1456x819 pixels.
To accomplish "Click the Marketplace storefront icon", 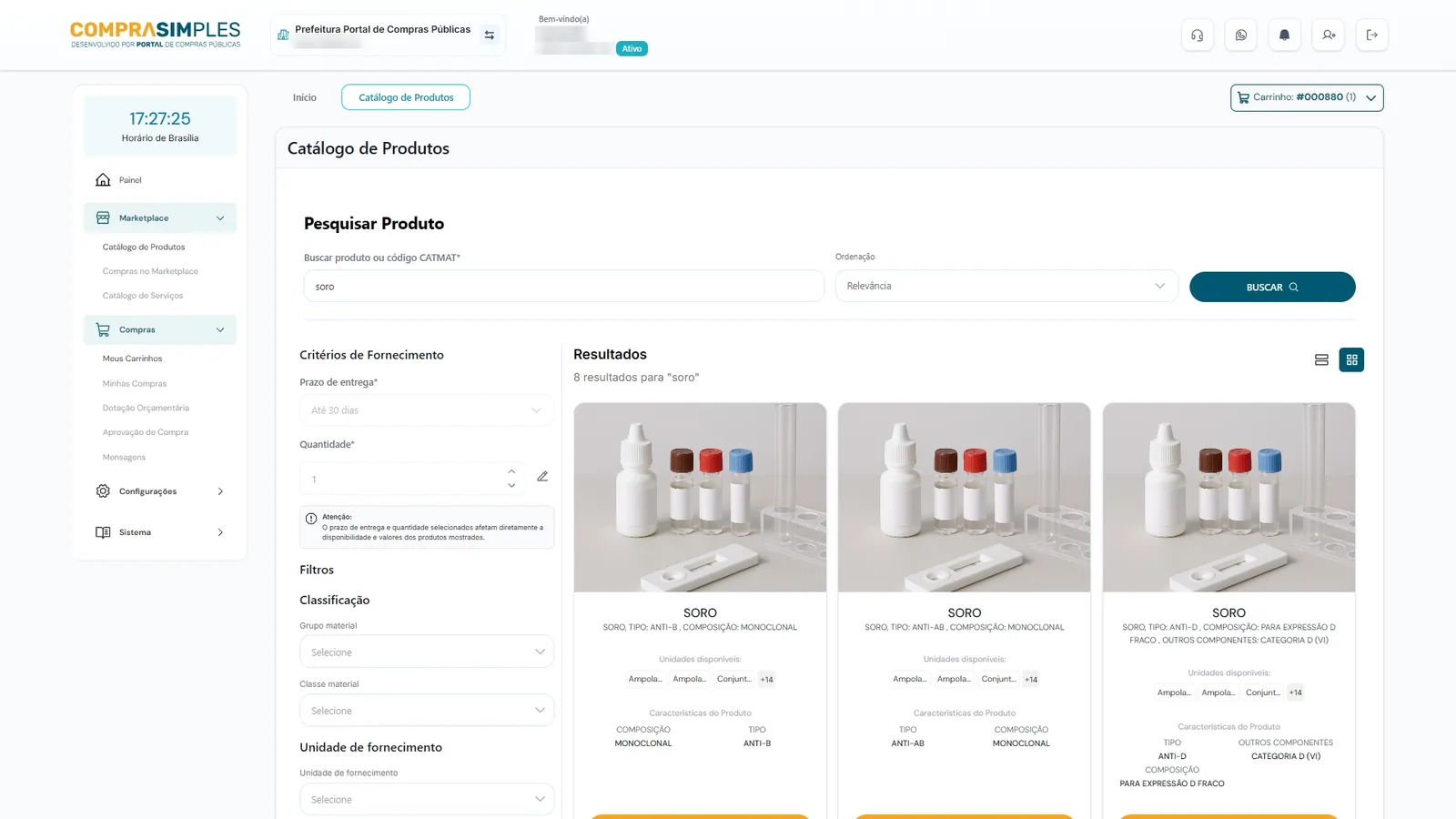I will point(103,218).
